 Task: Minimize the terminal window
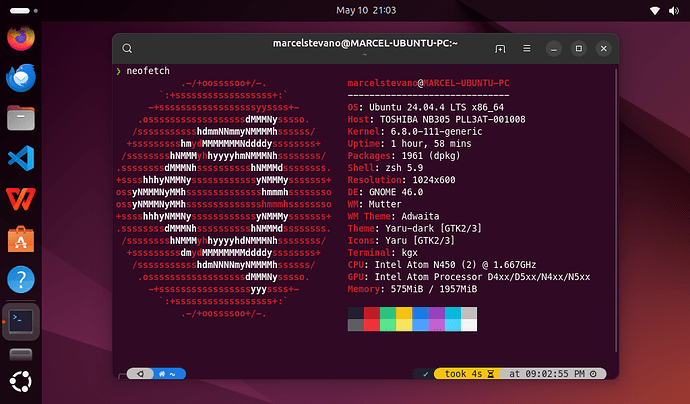coord(554,48)
